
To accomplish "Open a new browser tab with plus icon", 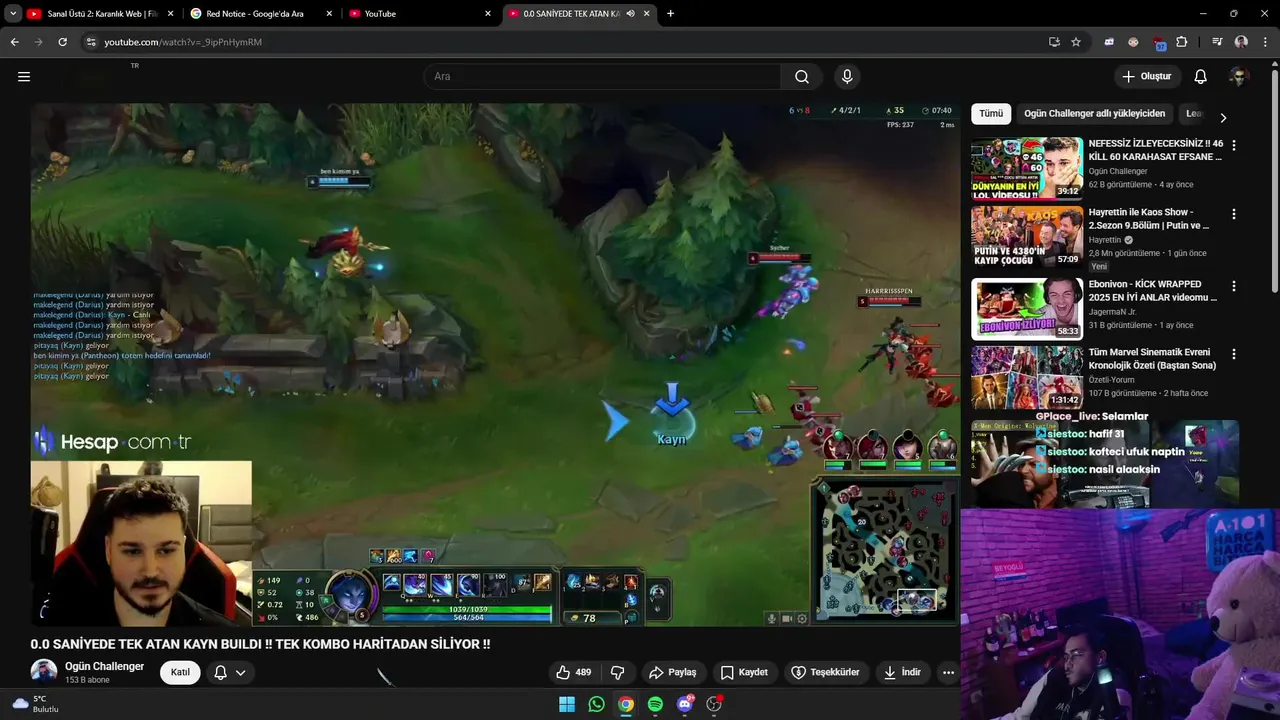I will click(670, 13).
